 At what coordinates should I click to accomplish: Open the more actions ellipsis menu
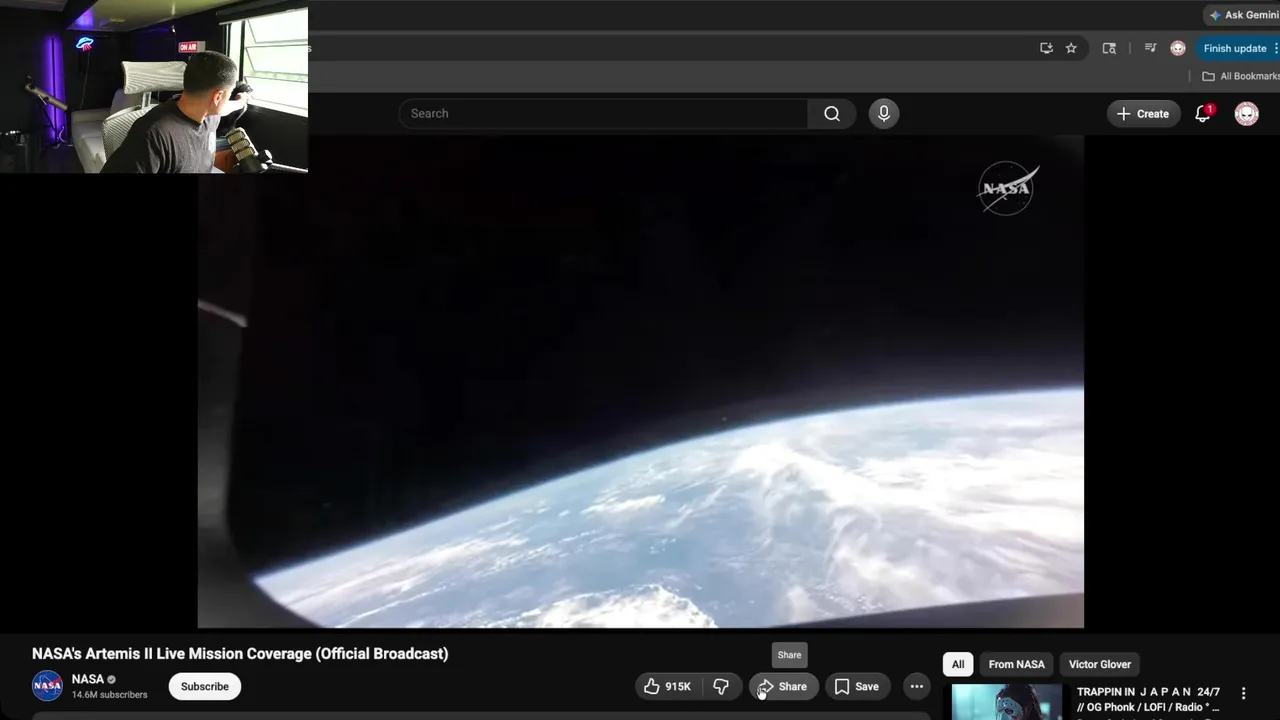(x=917, y=686)
